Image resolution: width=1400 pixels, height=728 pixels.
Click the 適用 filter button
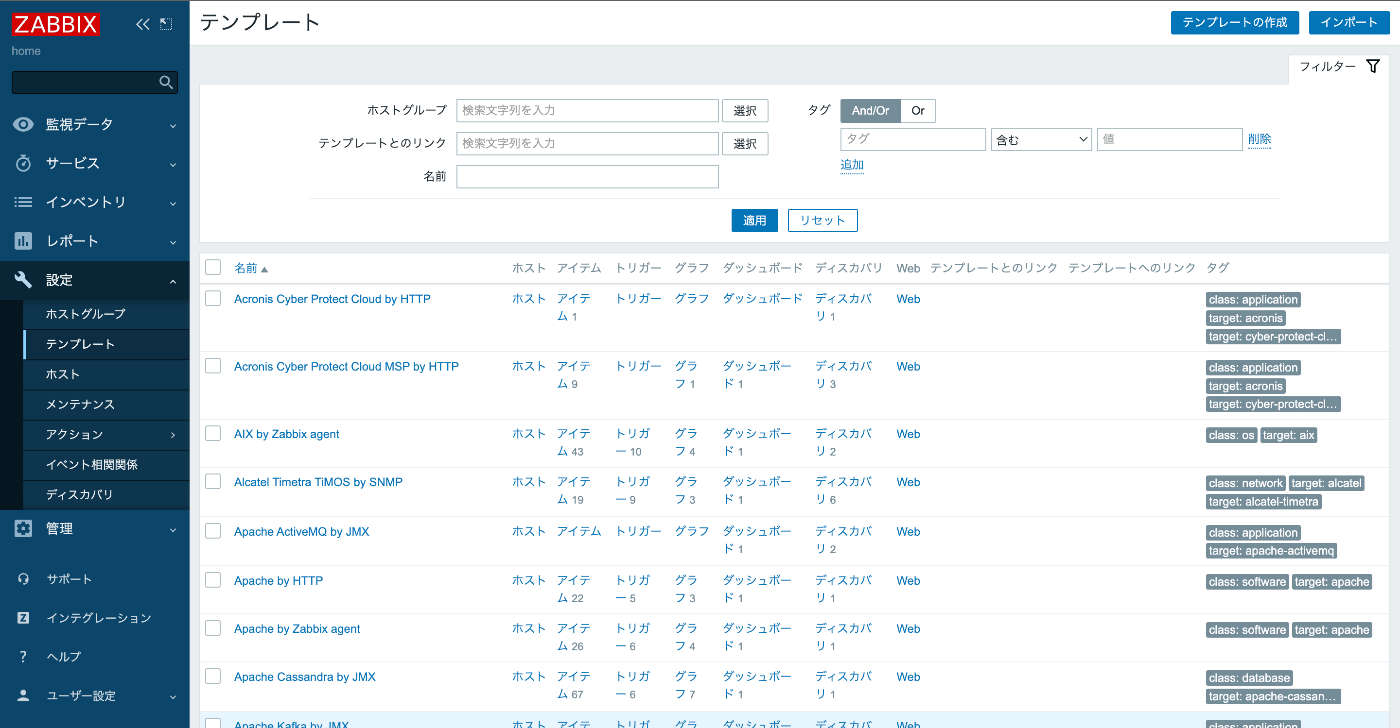[754, 220]
